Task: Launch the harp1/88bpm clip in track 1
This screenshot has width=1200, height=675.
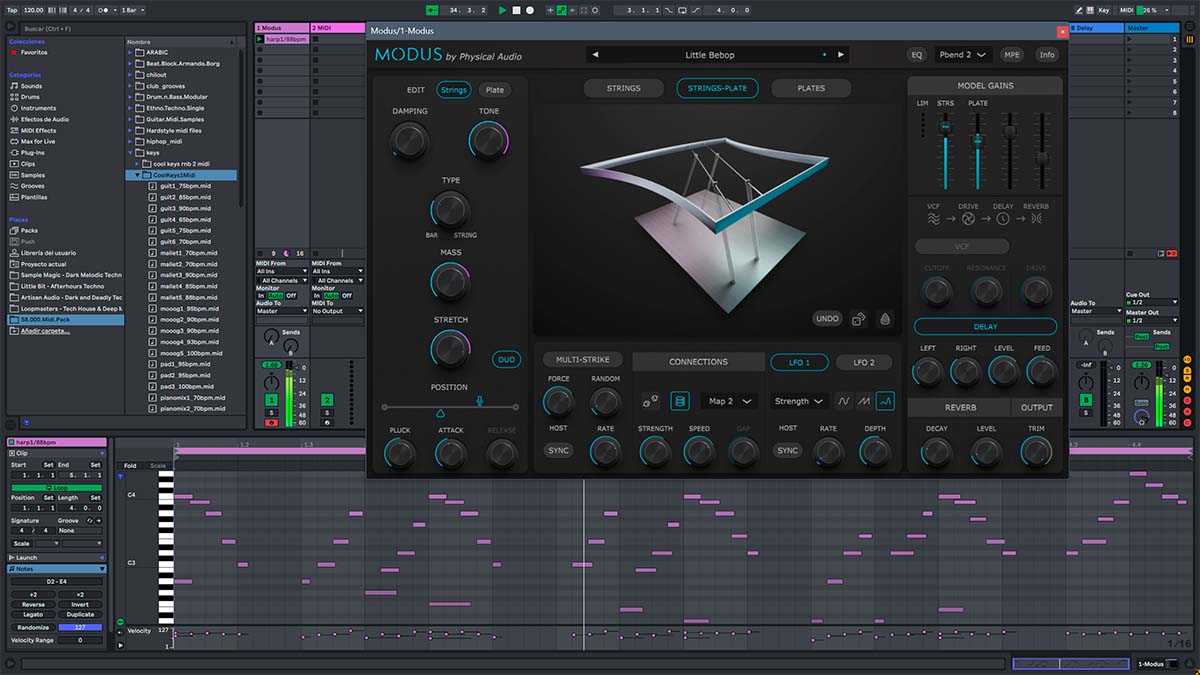Action: pyautogui.click(x=260, y=40)
